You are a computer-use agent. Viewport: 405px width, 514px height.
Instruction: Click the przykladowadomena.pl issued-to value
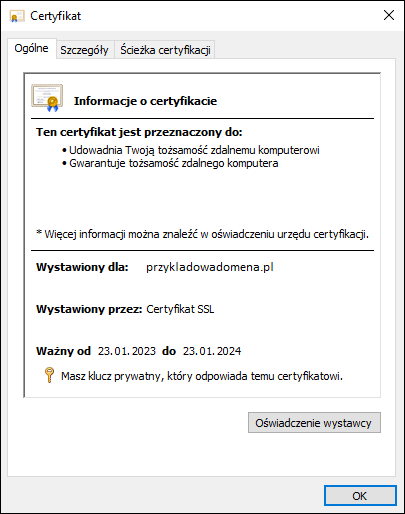pyautogui.click(x=210, y=267)
